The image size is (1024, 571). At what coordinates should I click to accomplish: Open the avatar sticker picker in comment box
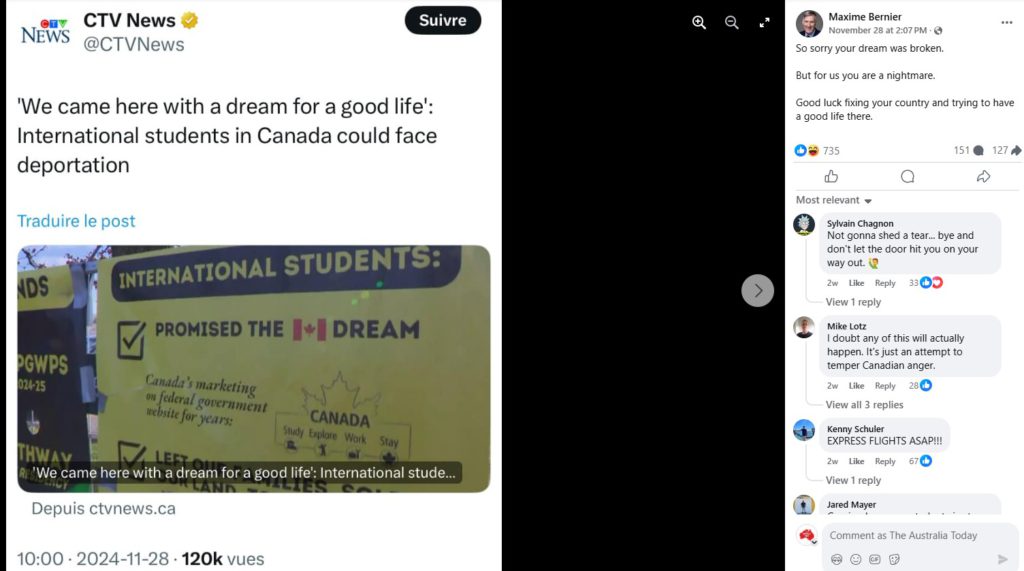pos(836,559)
